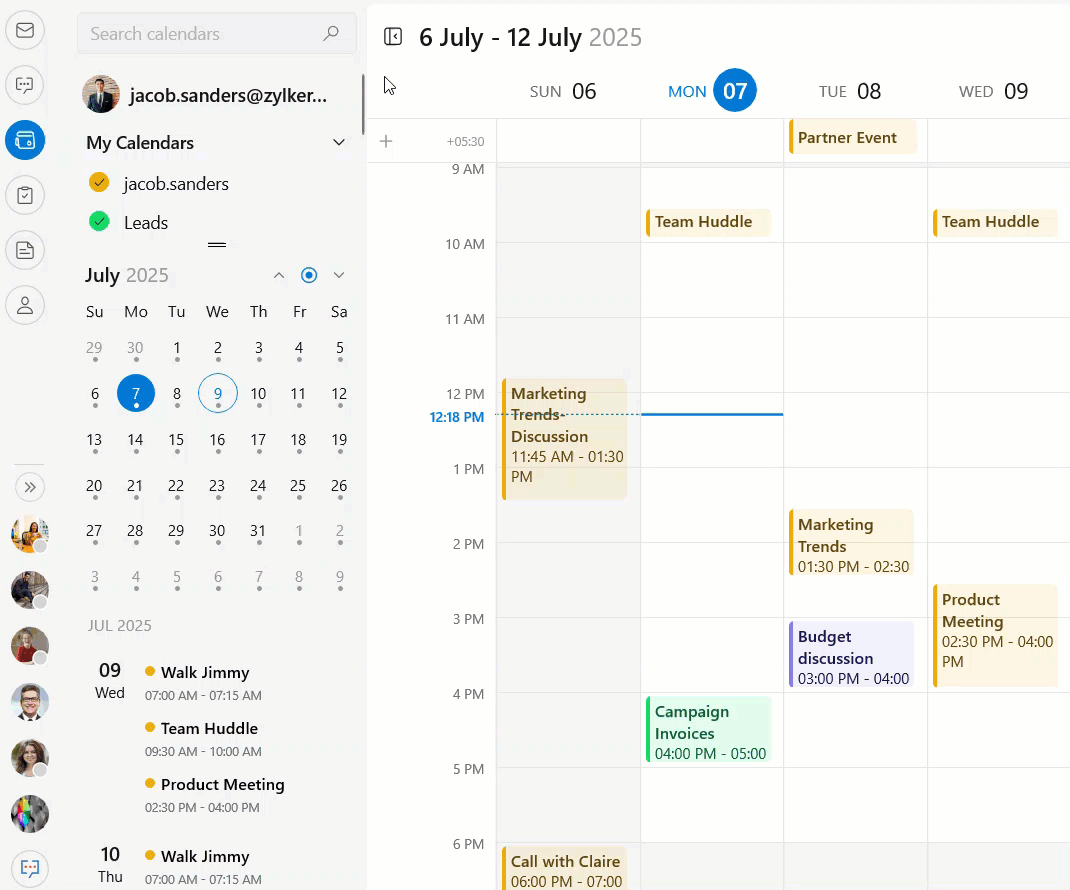1070x890 pixels.
Task: Click the panel resize handle below Leads
Action: 217,244
